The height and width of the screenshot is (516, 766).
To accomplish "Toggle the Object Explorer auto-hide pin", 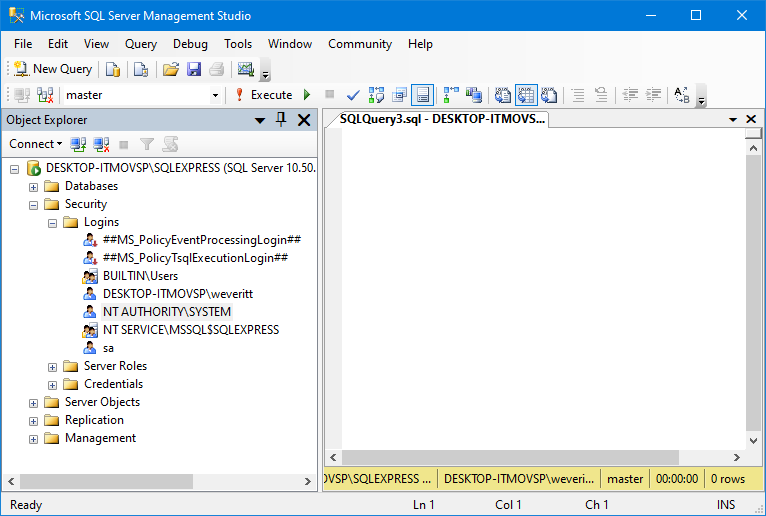I will (281, 120).
